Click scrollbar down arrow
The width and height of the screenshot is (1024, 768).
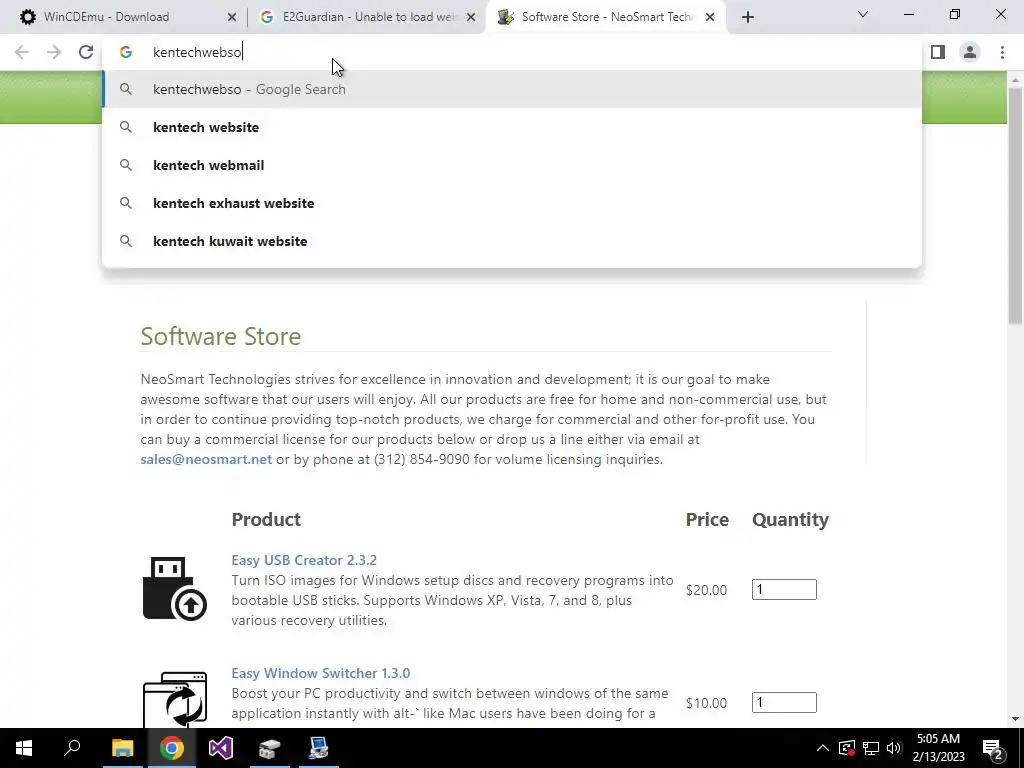point(1015,719)
